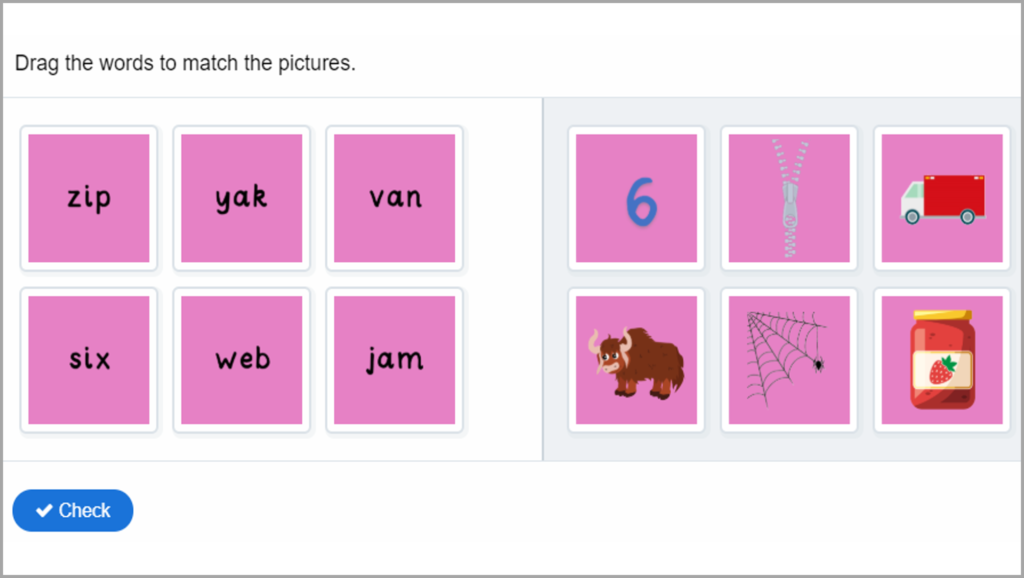This screenshot has width=1024, height=578.
Task: Select the word card 'jam'
Action: (393, 360)
